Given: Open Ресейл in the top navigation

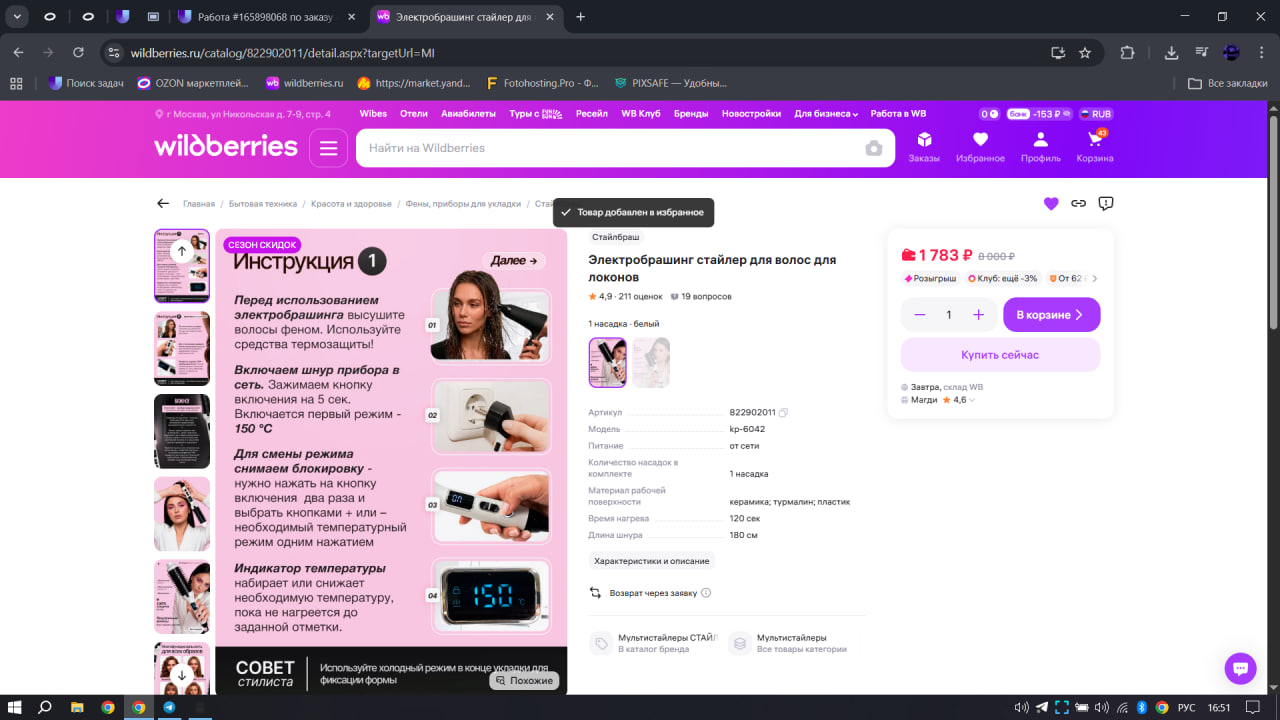Looking at the screenshot, I should tap(592, 114).
